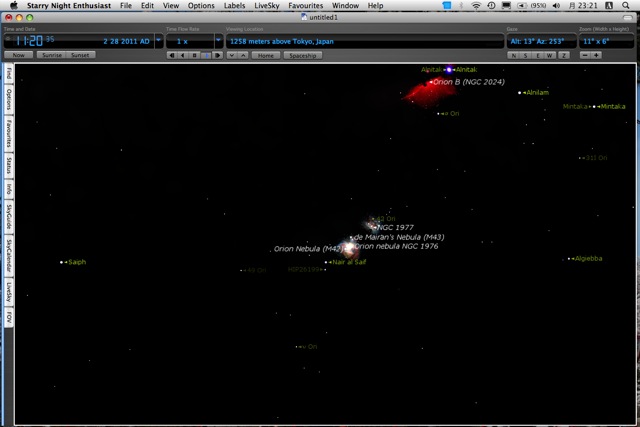This screenshot has height=427, width=640.
Task: Open the Labels menu
Action: click(x=234, y=6)
